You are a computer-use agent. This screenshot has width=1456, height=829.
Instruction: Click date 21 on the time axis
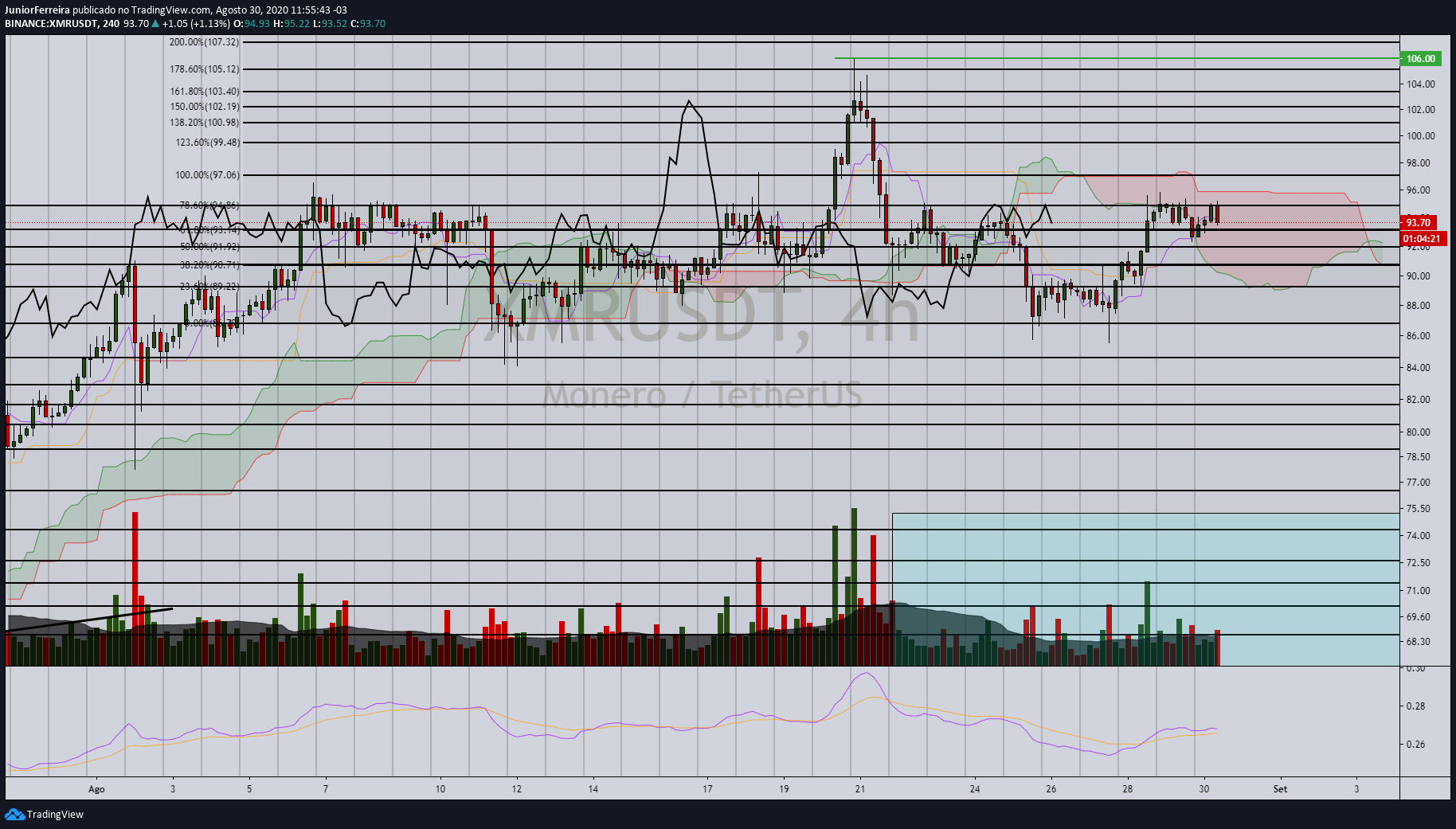pyautogui.click(x=860, y=789)
